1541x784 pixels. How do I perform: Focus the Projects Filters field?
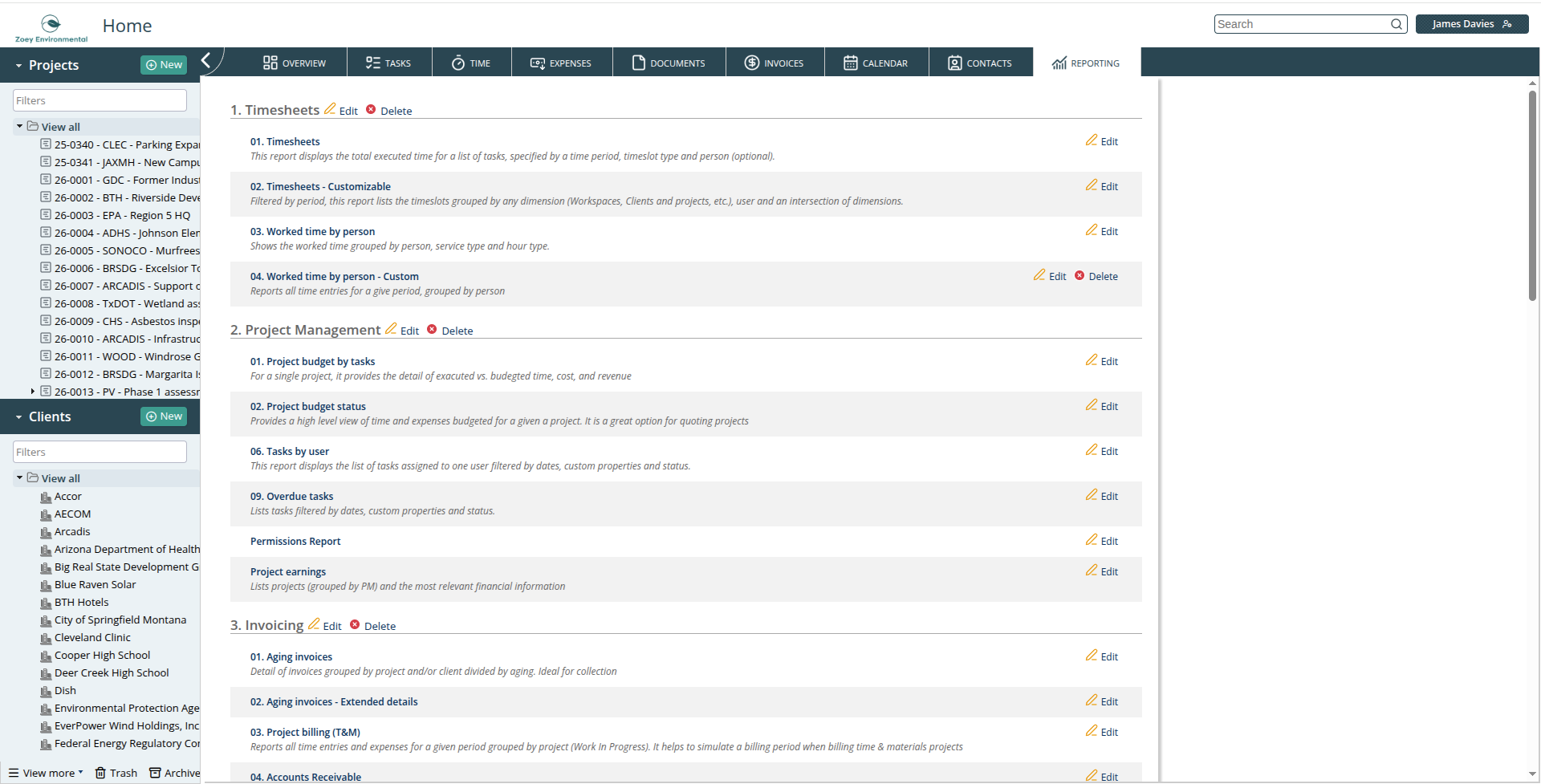[100, 100]
